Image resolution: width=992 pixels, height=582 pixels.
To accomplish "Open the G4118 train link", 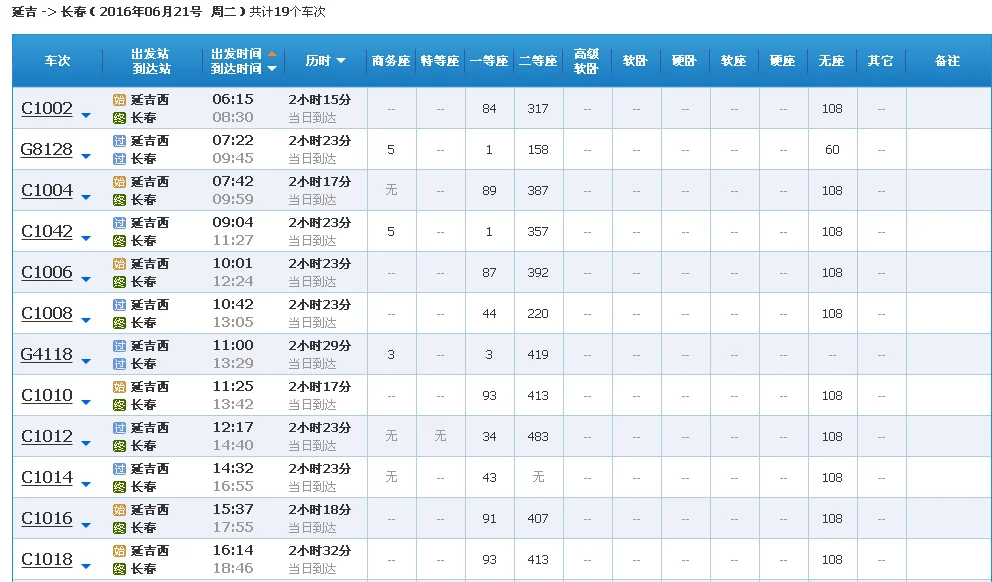I will click(x=47, y=354).
